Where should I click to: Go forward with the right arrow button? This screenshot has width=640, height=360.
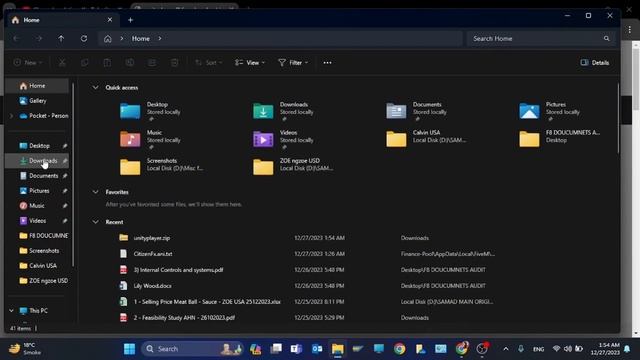[x=39, y=38]
